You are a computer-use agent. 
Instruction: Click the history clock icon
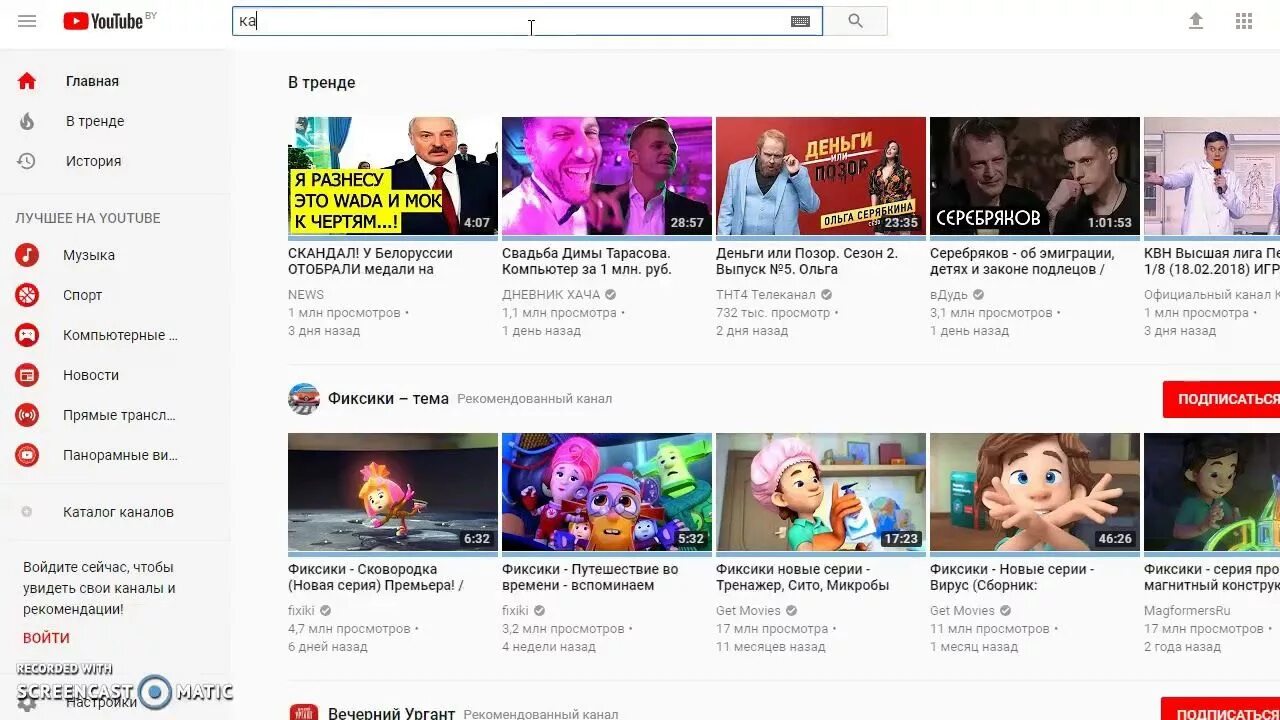pyautogui.click(x=27, y=161)
